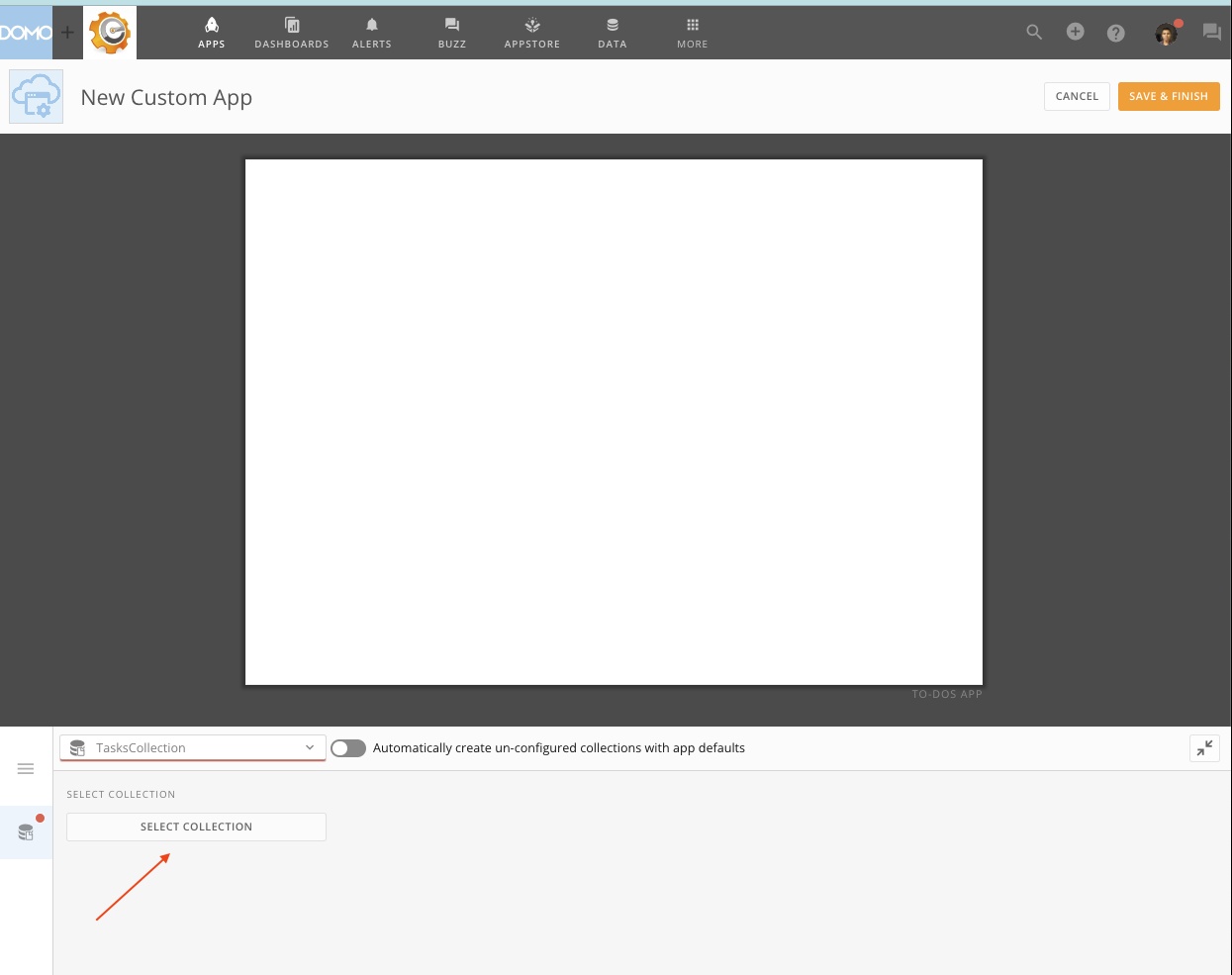This screenshot has height=975, width=1232.
Task: Go to Apps in navigation
Action: [212, 33]
